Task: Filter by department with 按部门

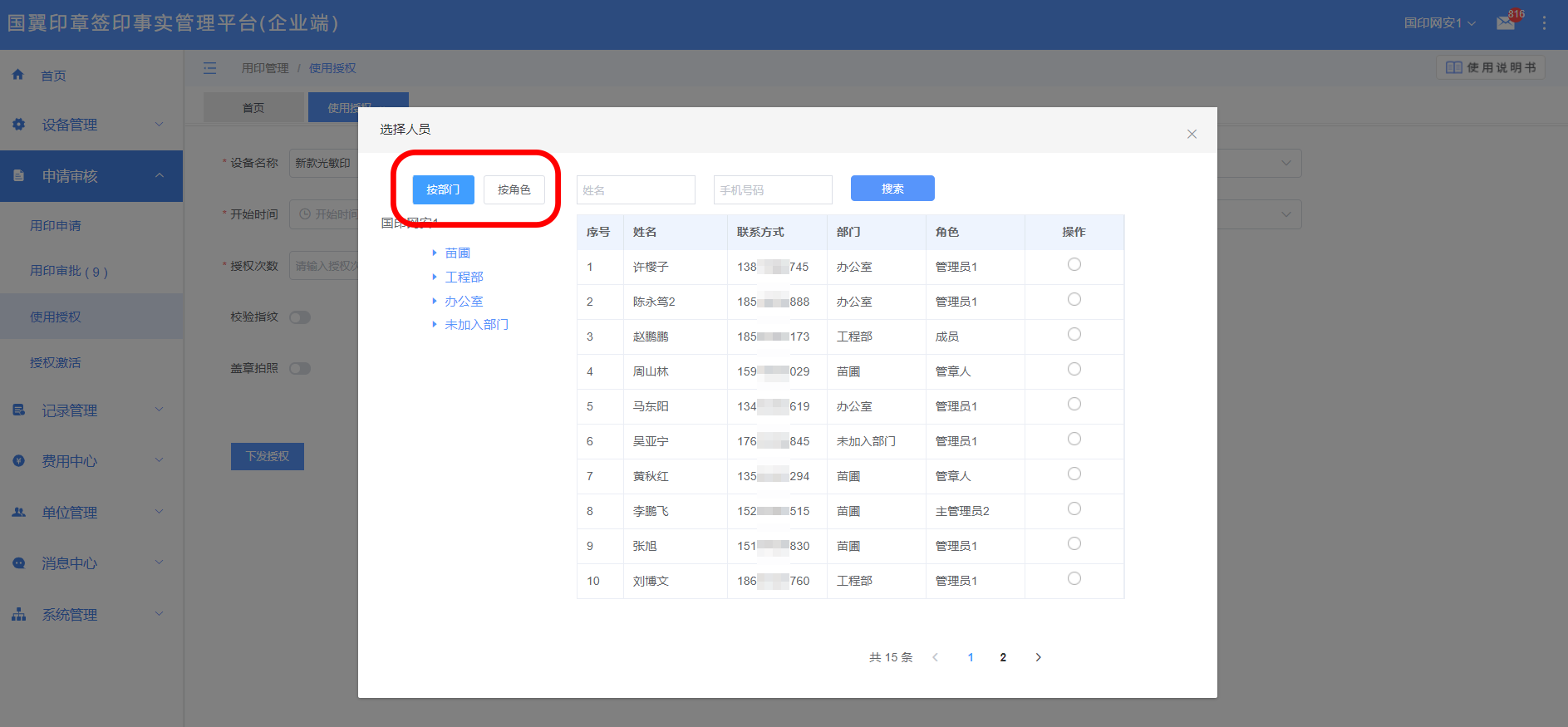Action: 443,189
